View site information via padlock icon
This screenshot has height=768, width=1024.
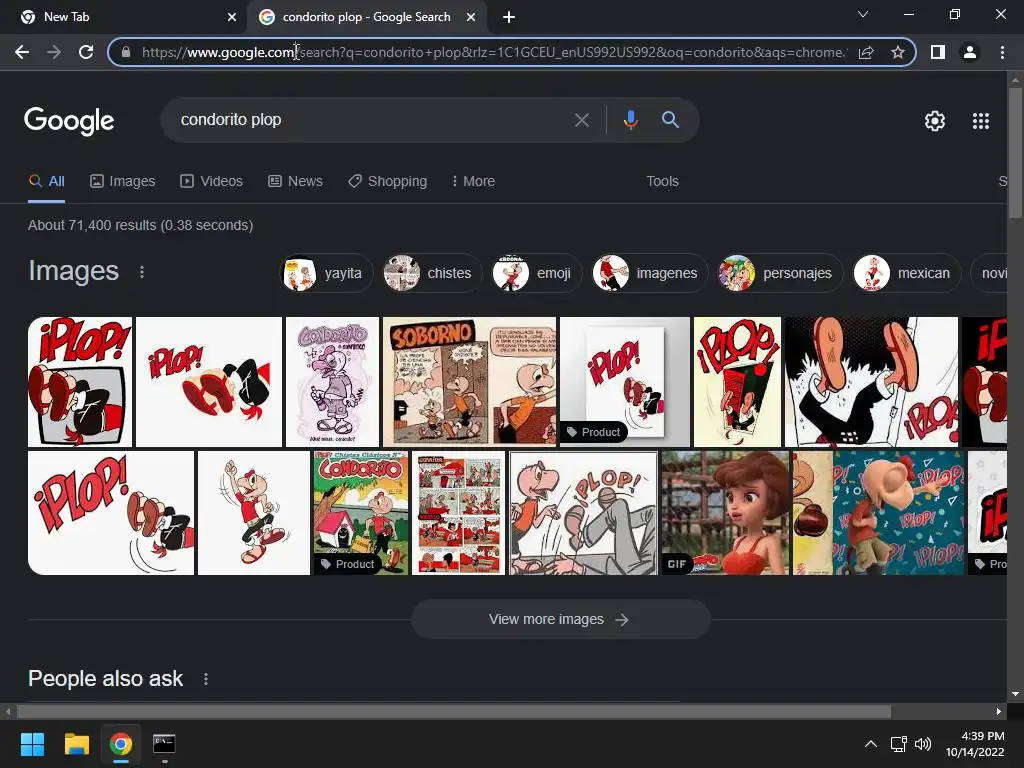coord(126,52)
